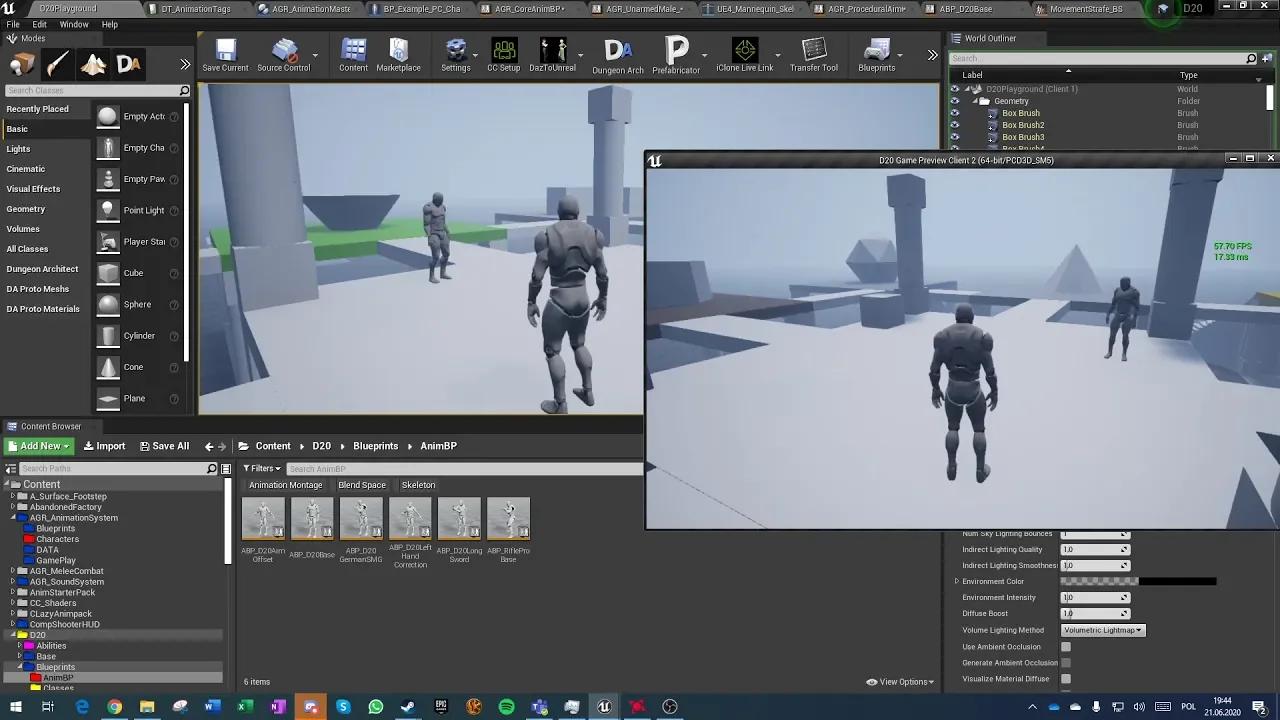Open View Options in Content Browser
This screenshot has width=1280, height=720.
898,681
